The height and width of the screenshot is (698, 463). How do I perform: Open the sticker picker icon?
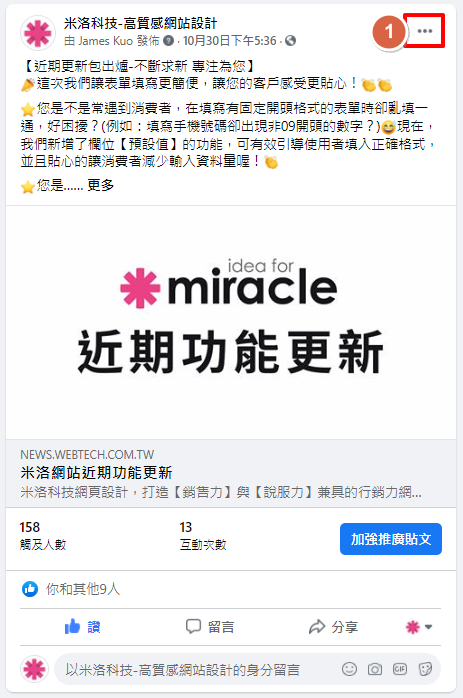tap(425, 669)
